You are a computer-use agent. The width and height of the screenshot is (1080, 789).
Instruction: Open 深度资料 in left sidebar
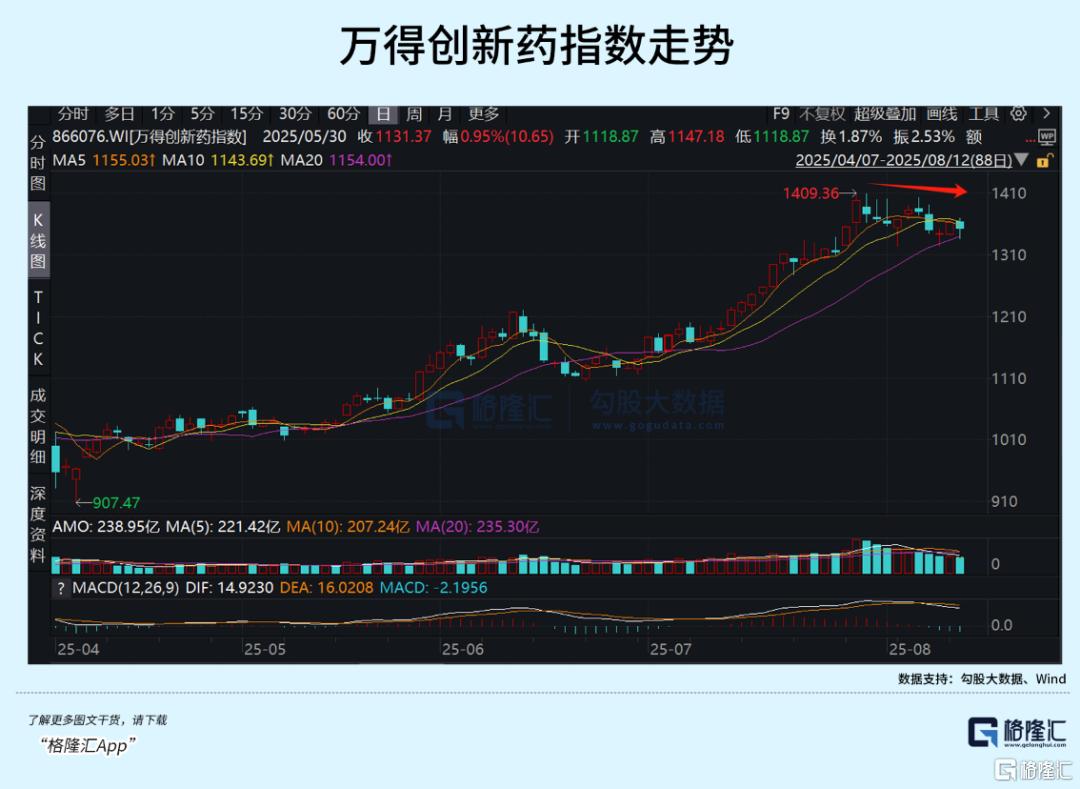38,524
